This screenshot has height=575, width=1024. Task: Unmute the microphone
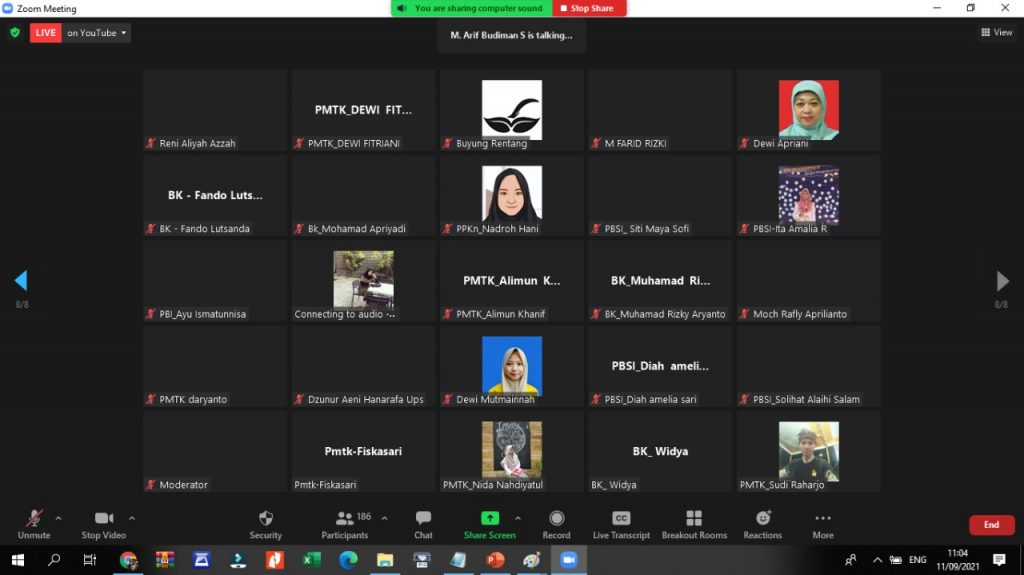coord(34,519)
